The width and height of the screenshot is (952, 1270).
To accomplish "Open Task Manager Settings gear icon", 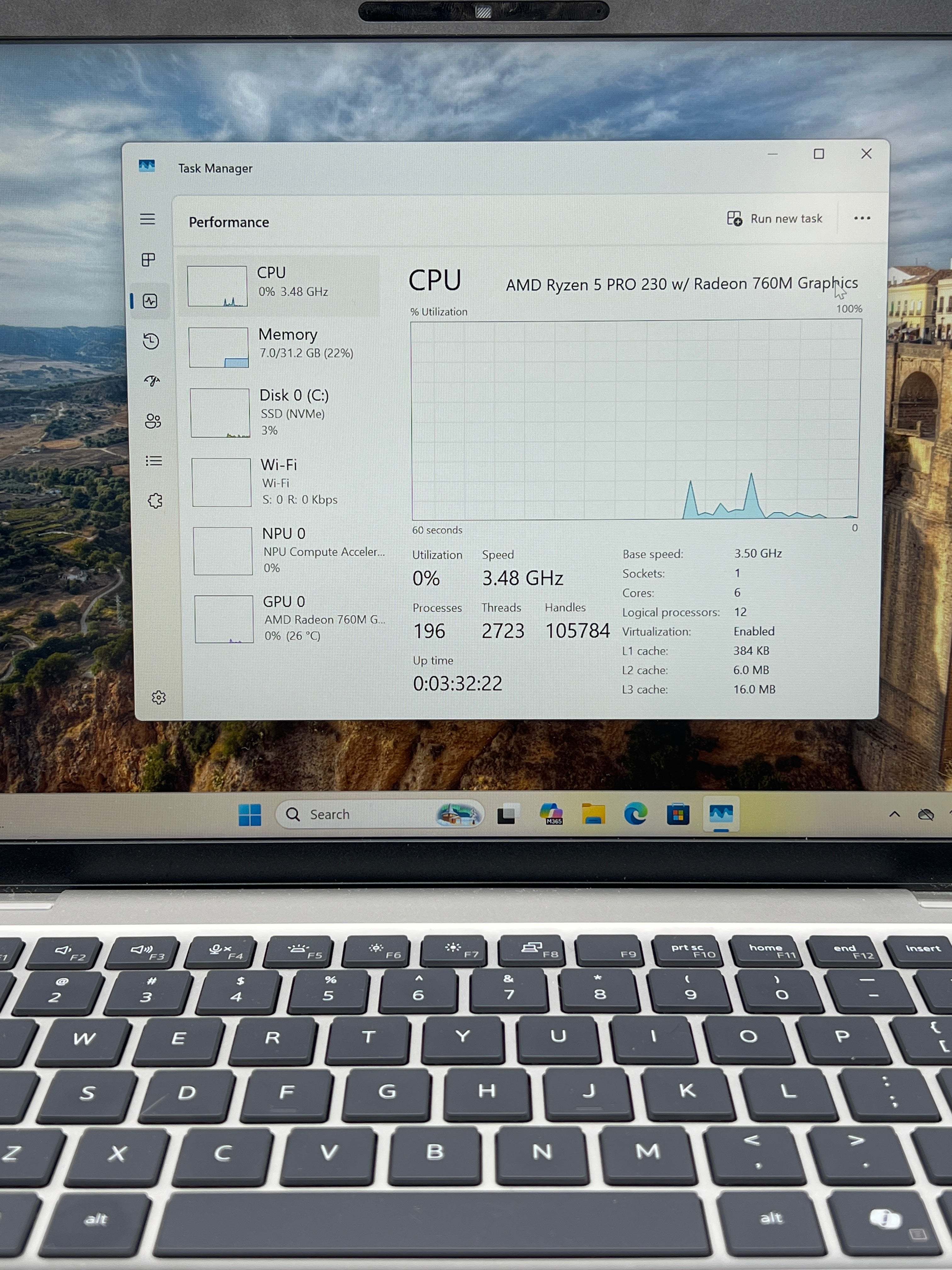I will [x=158, y=698].
